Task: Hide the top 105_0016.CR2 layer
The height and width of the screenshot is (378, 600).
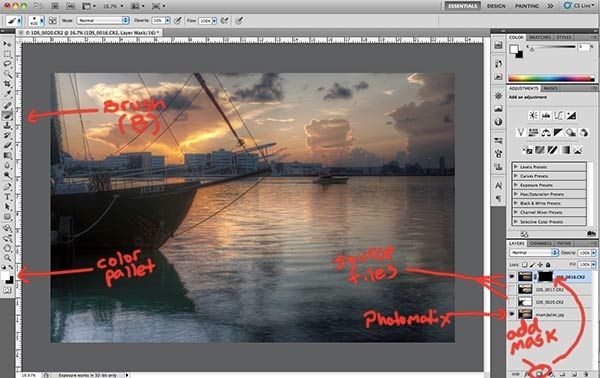Action: point(512,276)
